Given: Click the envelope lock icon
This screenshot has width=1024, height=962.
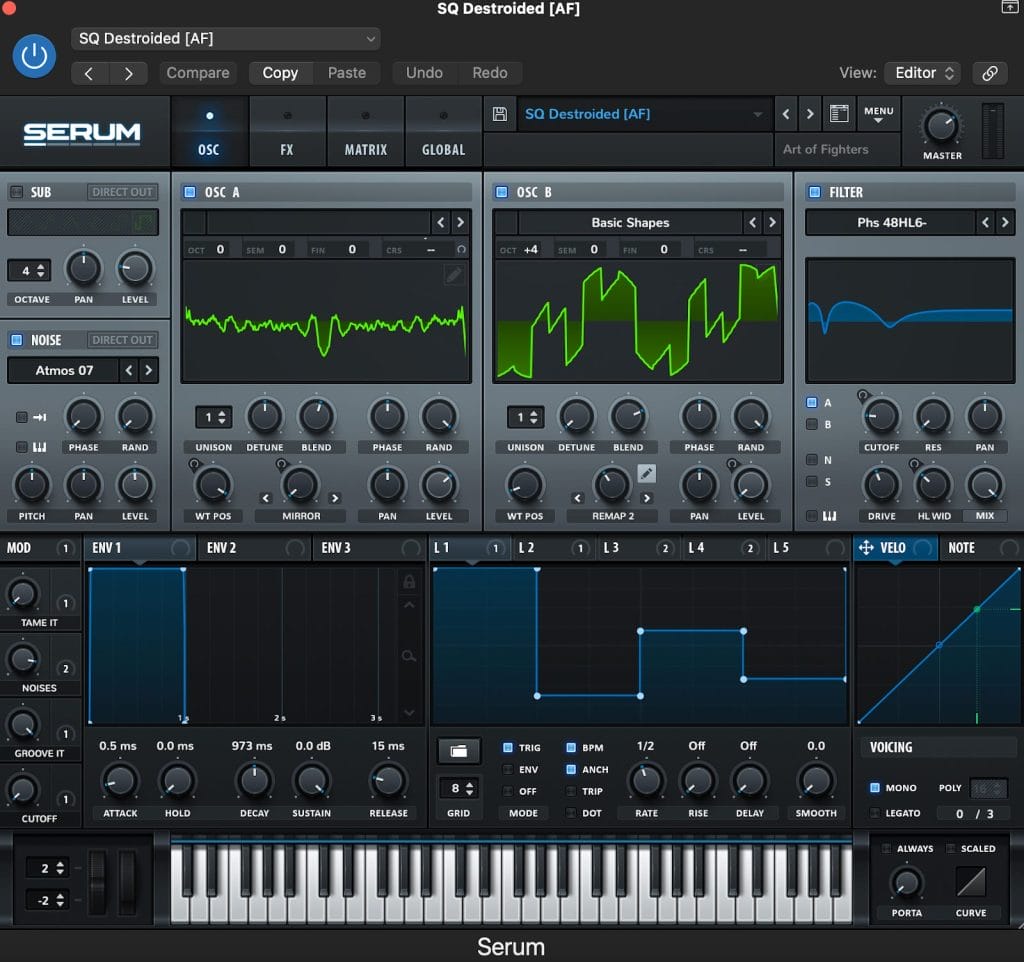Looking at the screenshot, I should tap(409, 581).
